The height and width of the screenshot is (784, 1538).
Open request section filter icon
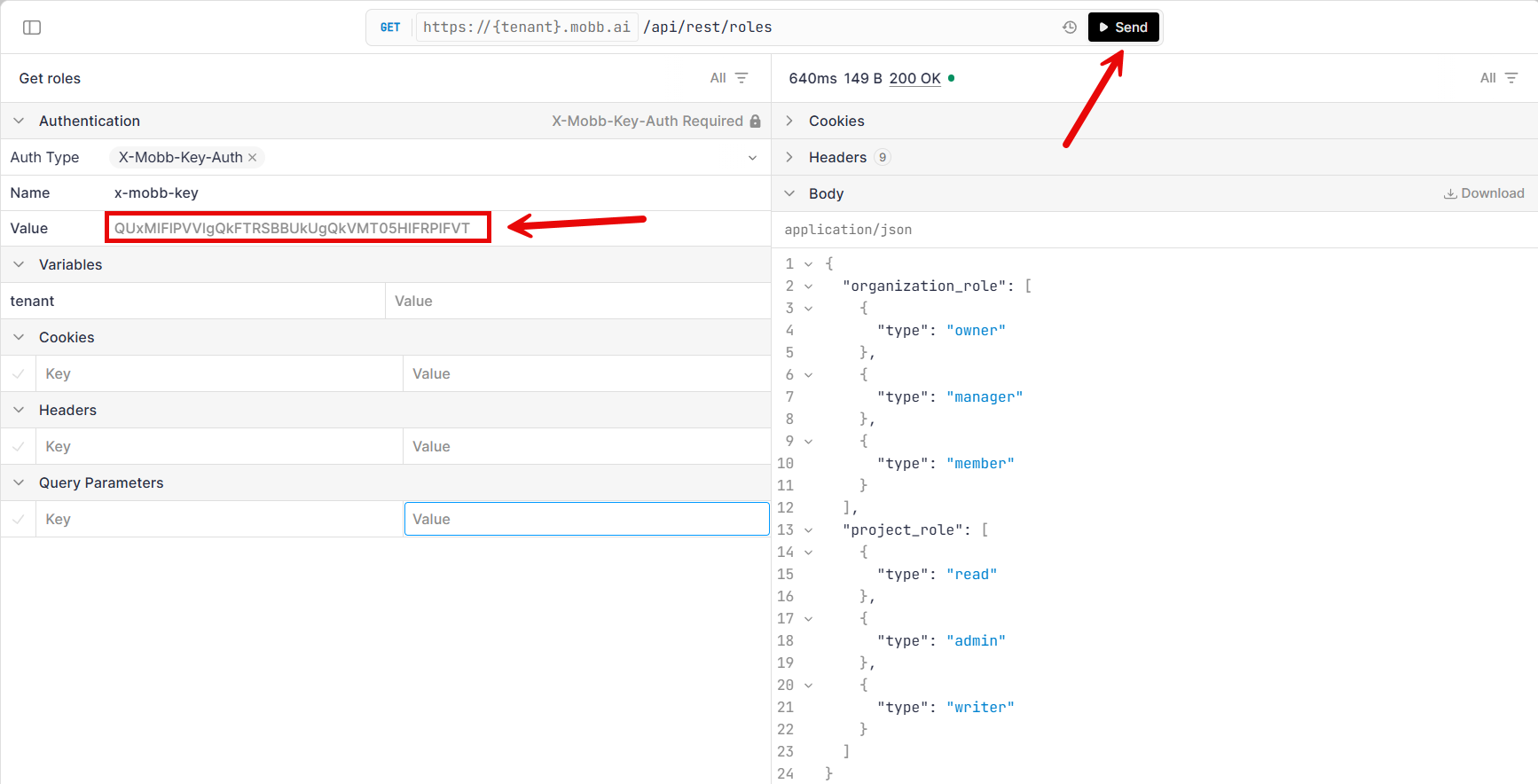coord(742,78)
